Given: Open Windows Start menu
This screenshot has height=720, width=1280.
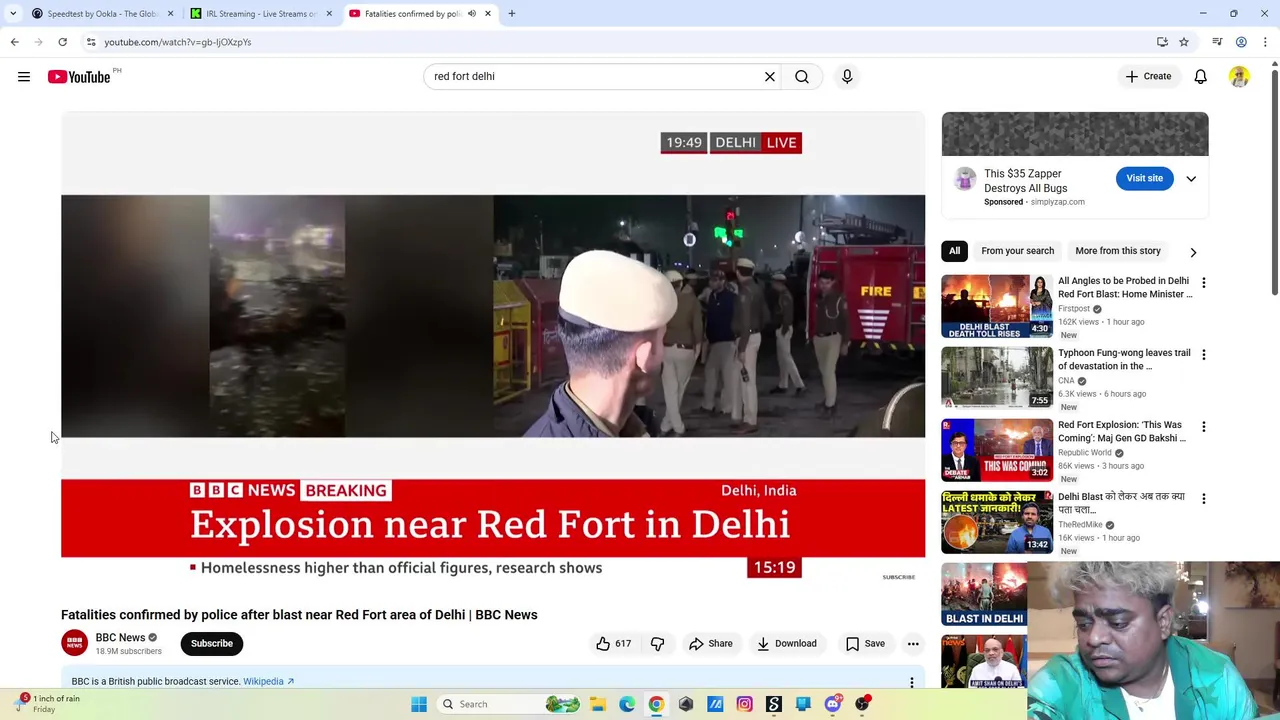Looking at the screenshot, I should (419, 704).
